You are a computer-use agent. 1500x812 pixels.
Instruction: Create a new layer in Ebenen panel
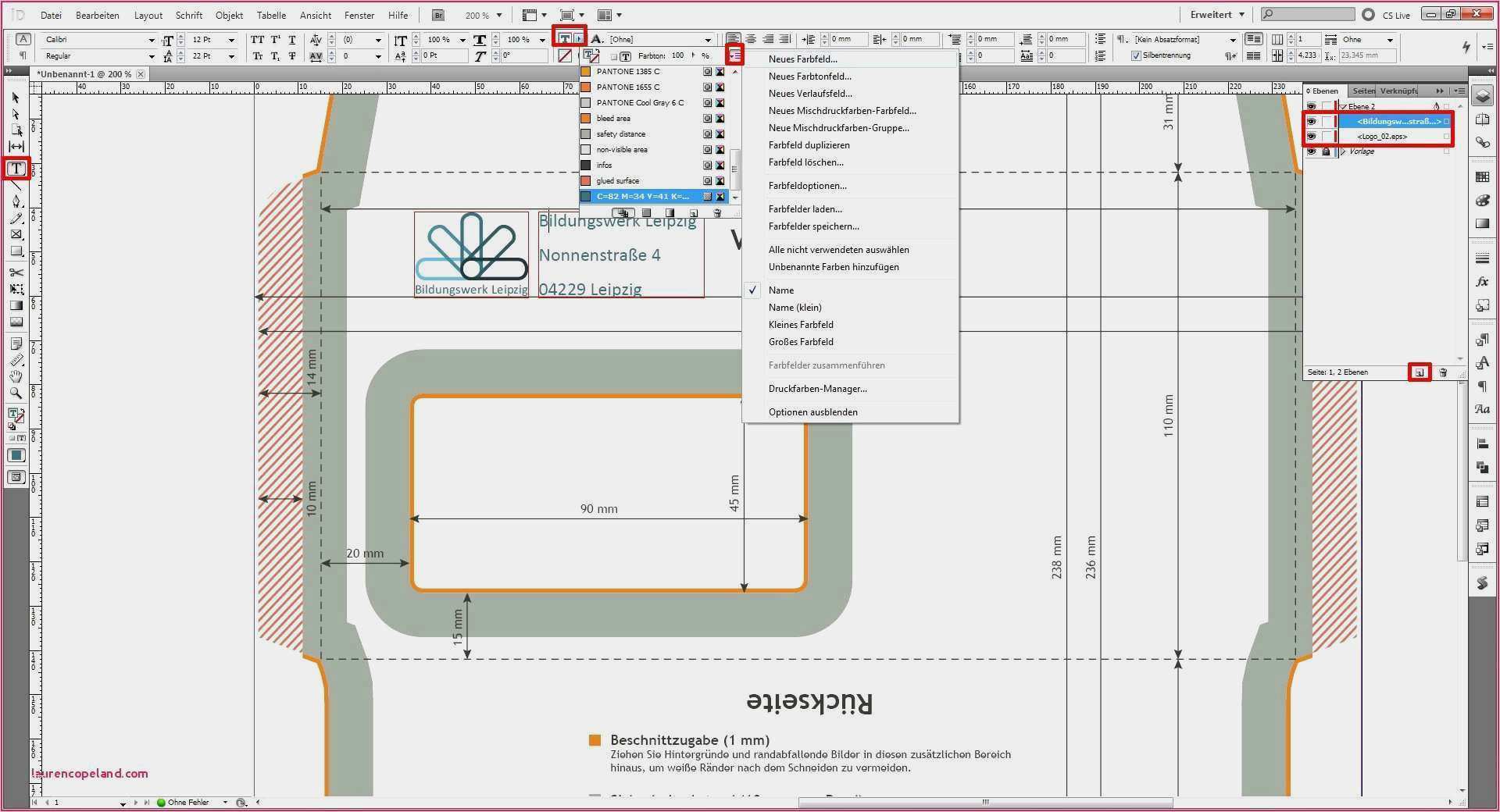click(1420, 372)
